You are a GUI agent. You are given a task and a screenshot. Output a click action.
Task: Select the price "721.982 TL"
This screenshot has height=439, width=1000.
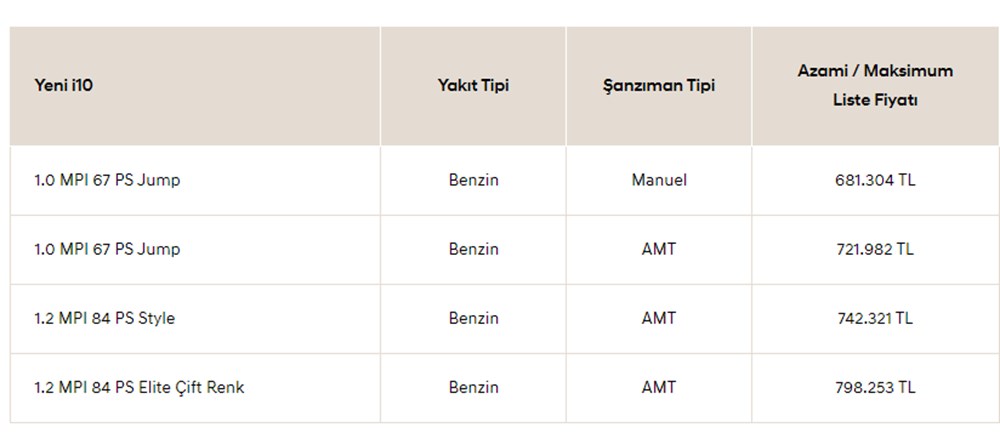click(874, 249)
